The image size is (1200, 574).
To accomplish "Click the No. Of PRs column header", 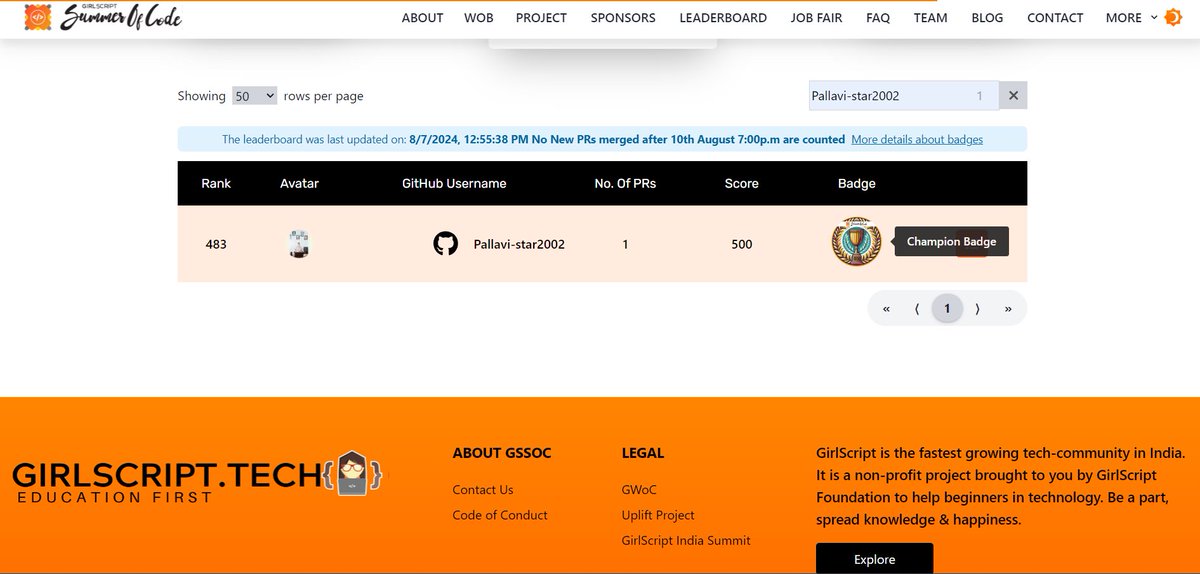I will 625,183.
